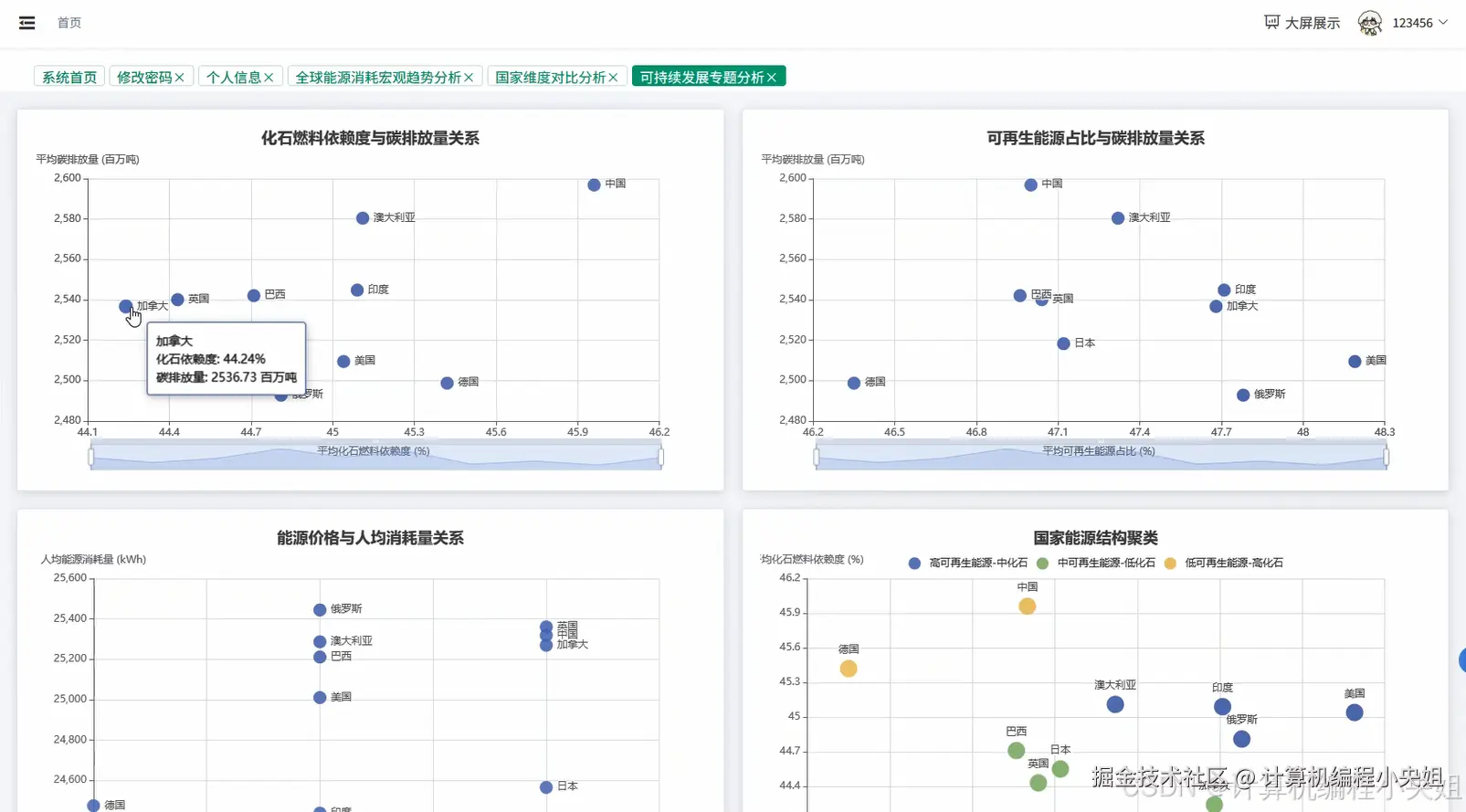Click the 首页 breadcrumb
Screen dimensions: 1466x812
click(x=69, y=23)
